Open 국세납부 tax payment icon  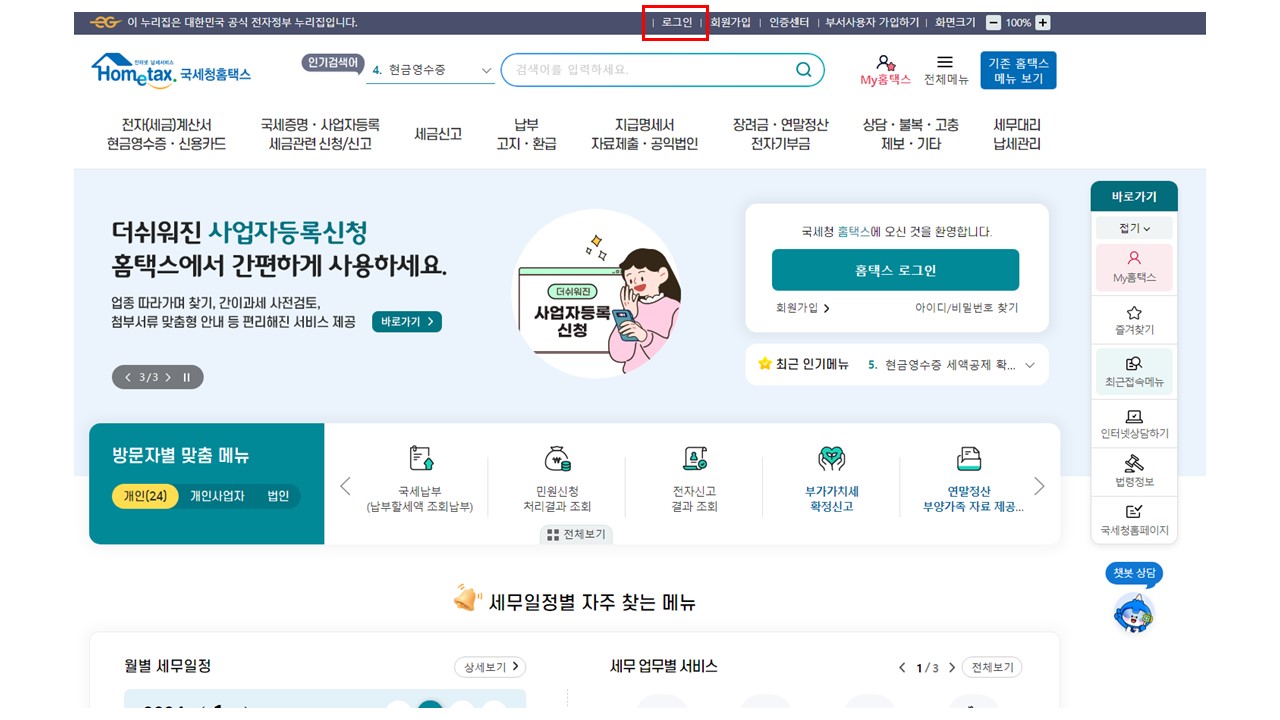click(x=421, y=478)
